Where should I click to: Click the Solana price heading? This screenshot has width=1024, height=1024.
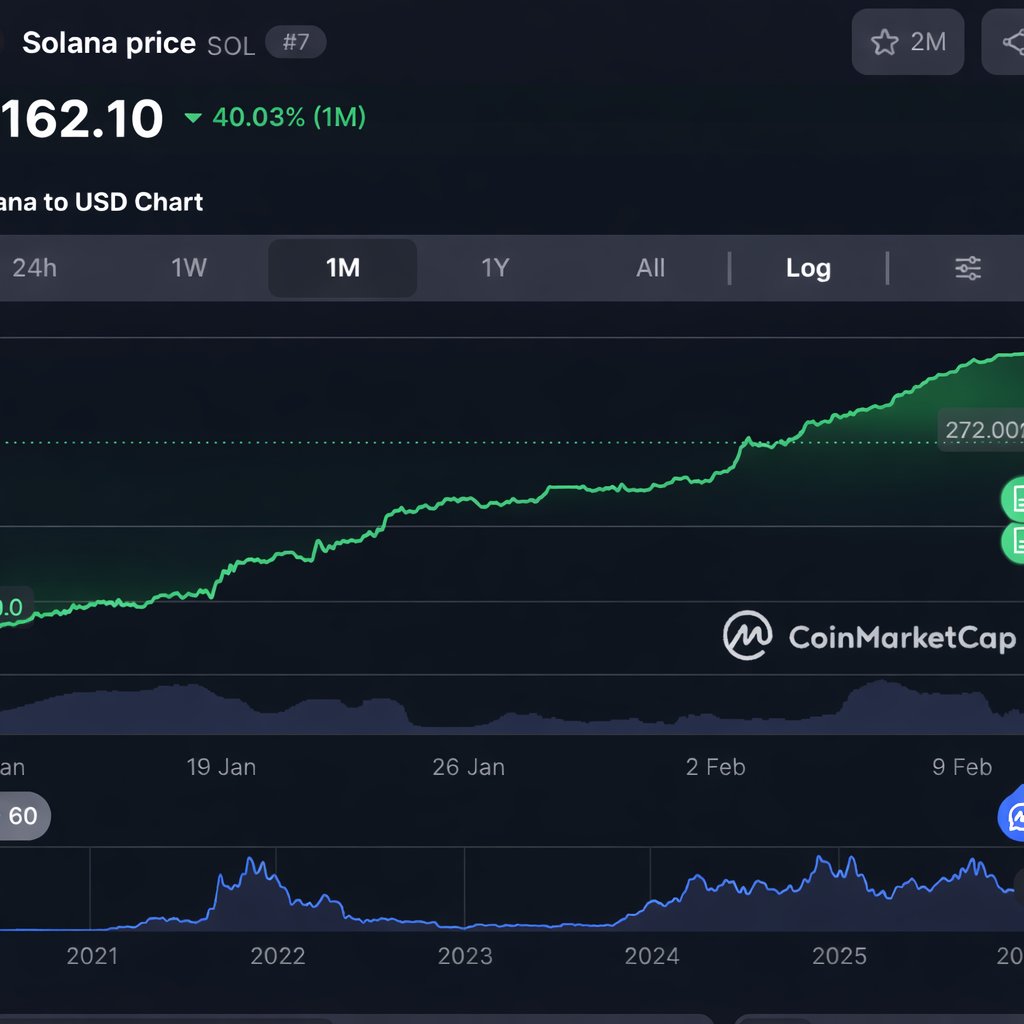click(109, 43)
